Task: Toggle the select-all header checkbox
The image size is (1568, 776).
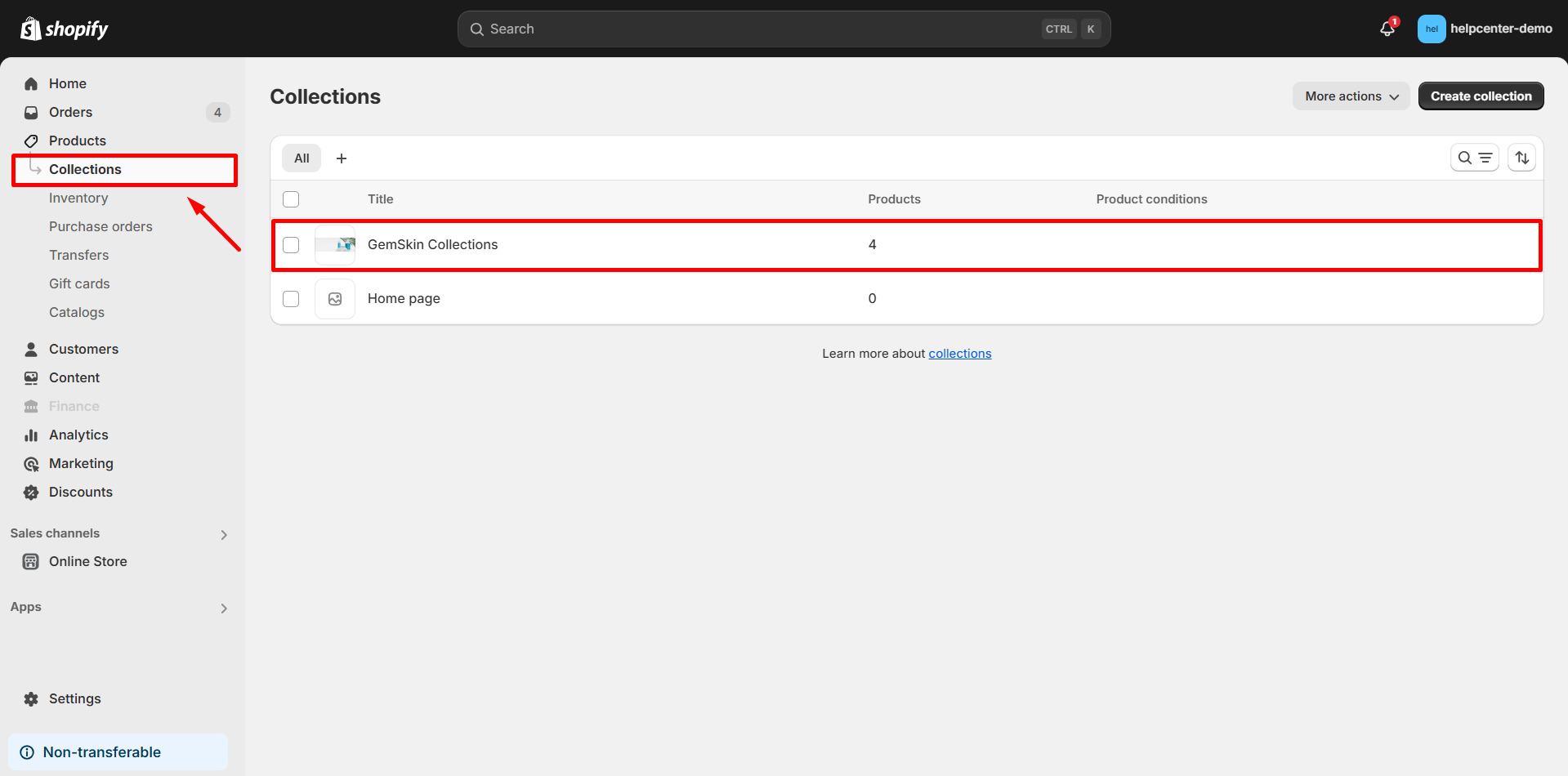Action: (x=291, y=199)
